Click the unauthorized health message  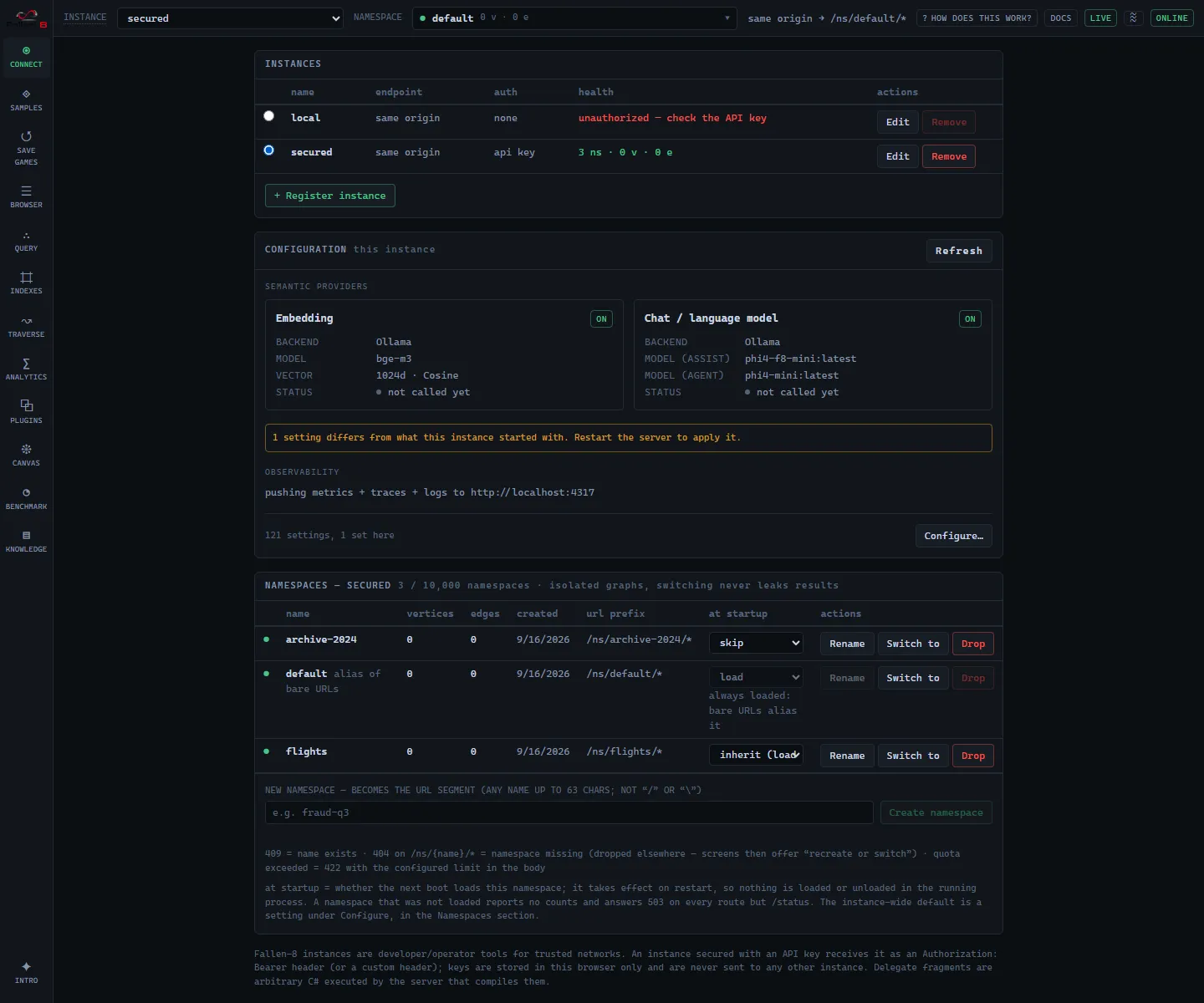click(672, 118)
